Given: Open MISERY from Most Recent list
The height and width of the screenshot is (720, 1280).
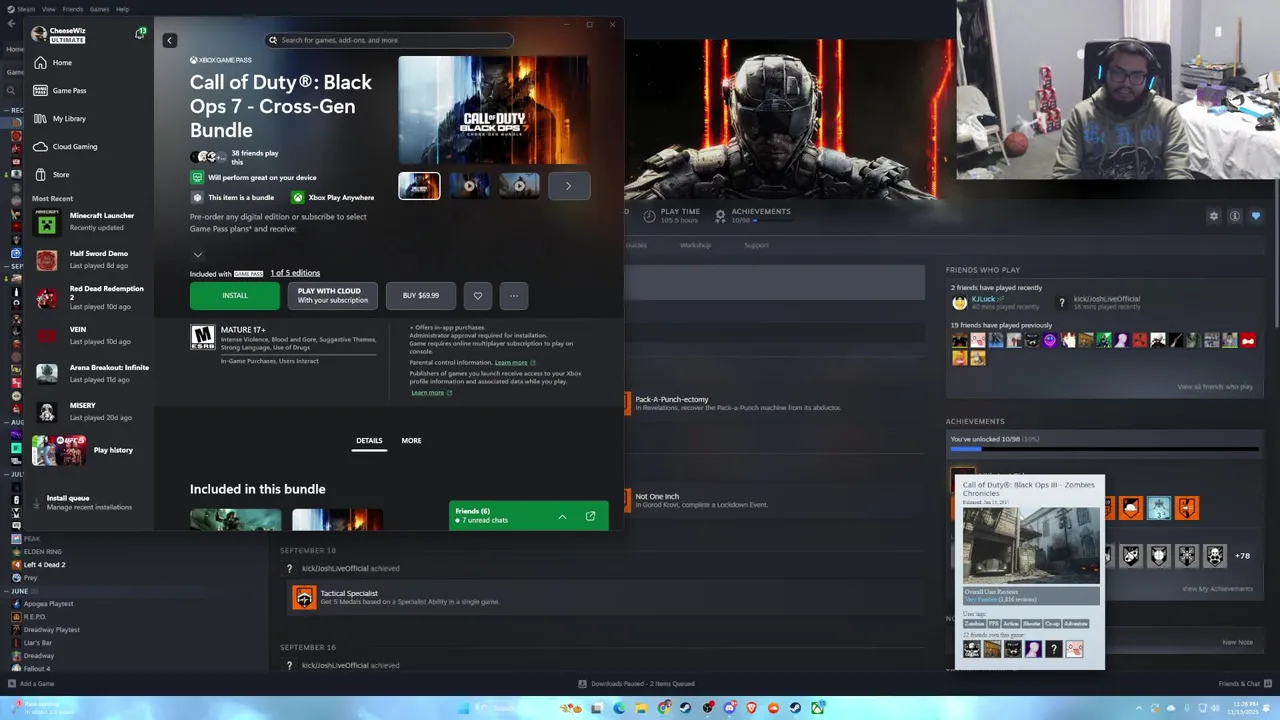Looking at the screenshot, I should pyautogui.click(x=91, y=411).
